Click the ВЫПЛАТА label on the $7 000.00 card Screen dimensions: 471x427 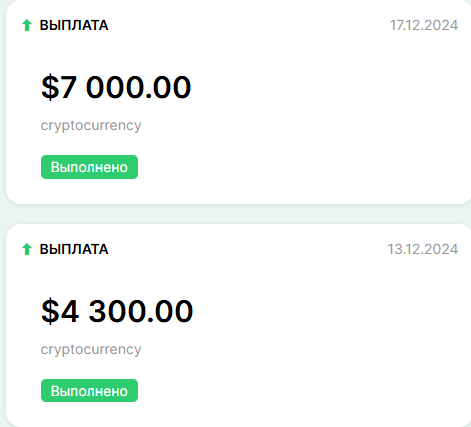(x=74, y=25)
